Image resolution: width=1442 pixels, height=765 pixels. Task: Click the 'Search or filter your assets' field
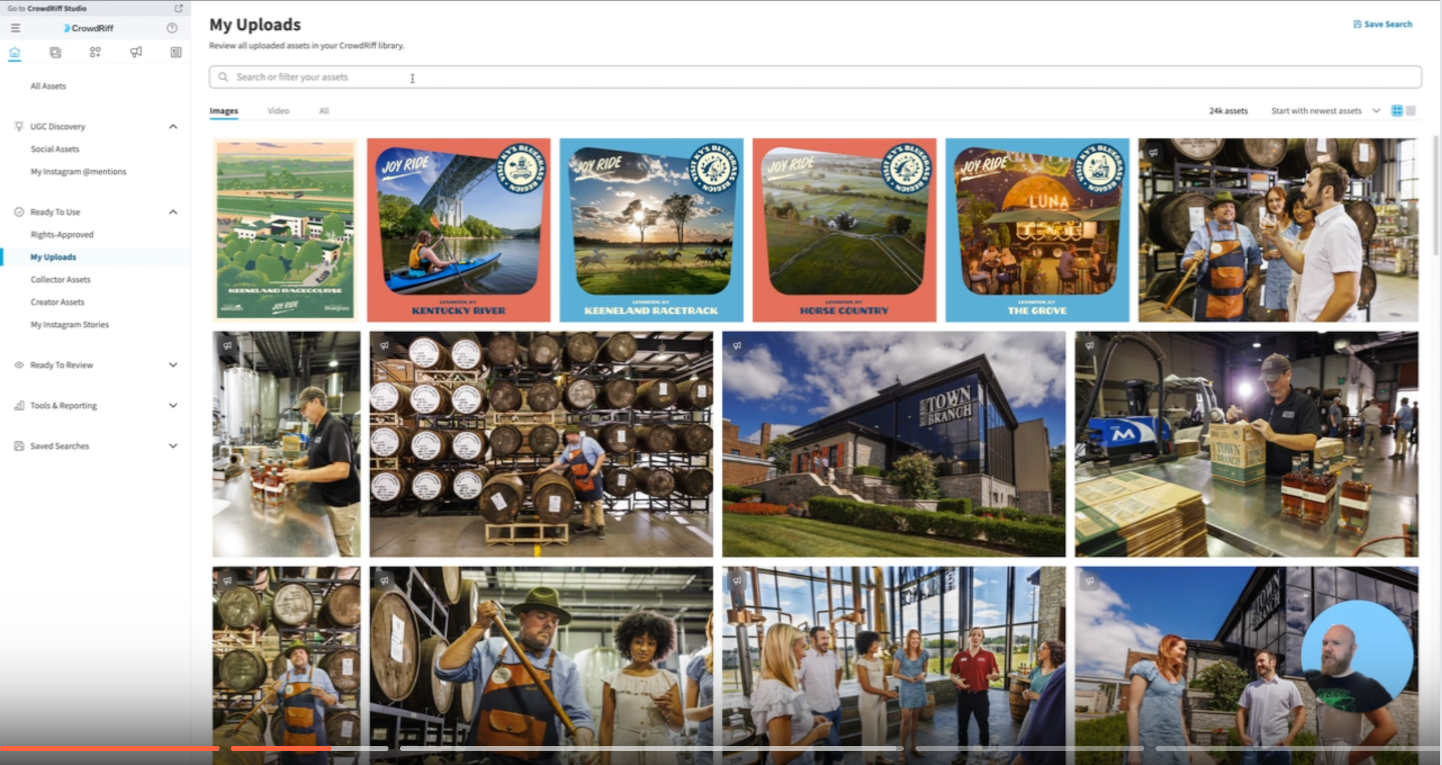[x=815, y=77]
